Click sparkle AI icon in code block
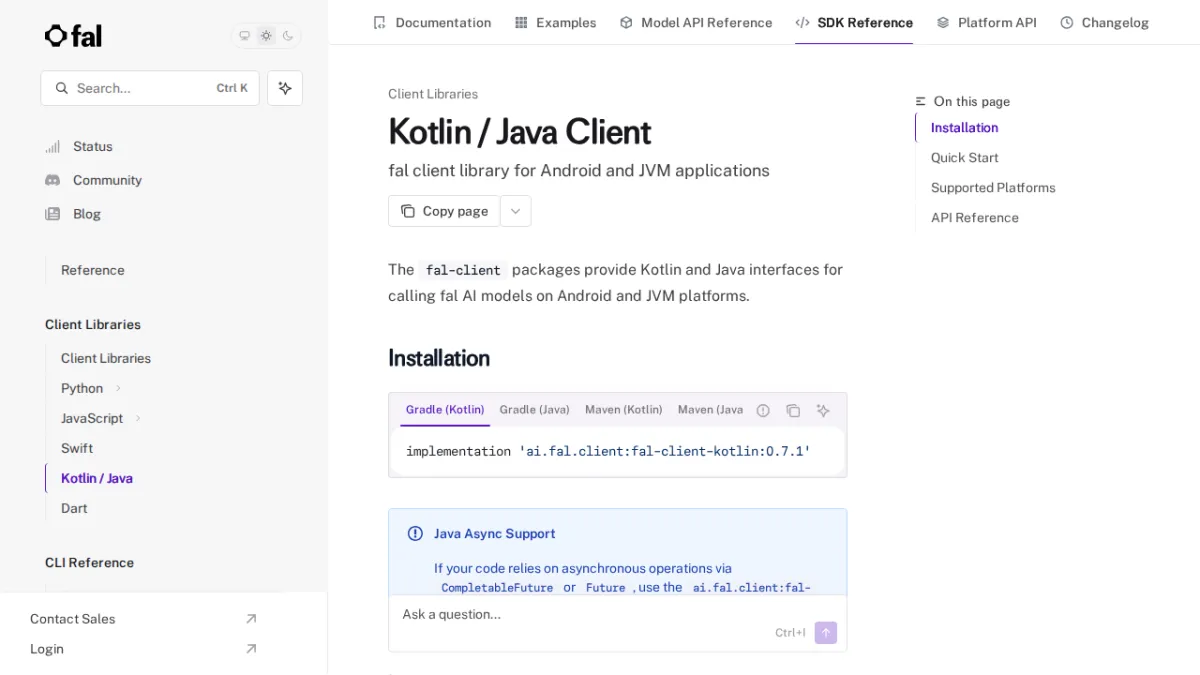The image size is (1200, 675). pyautogui.click(x=823, y=410)
